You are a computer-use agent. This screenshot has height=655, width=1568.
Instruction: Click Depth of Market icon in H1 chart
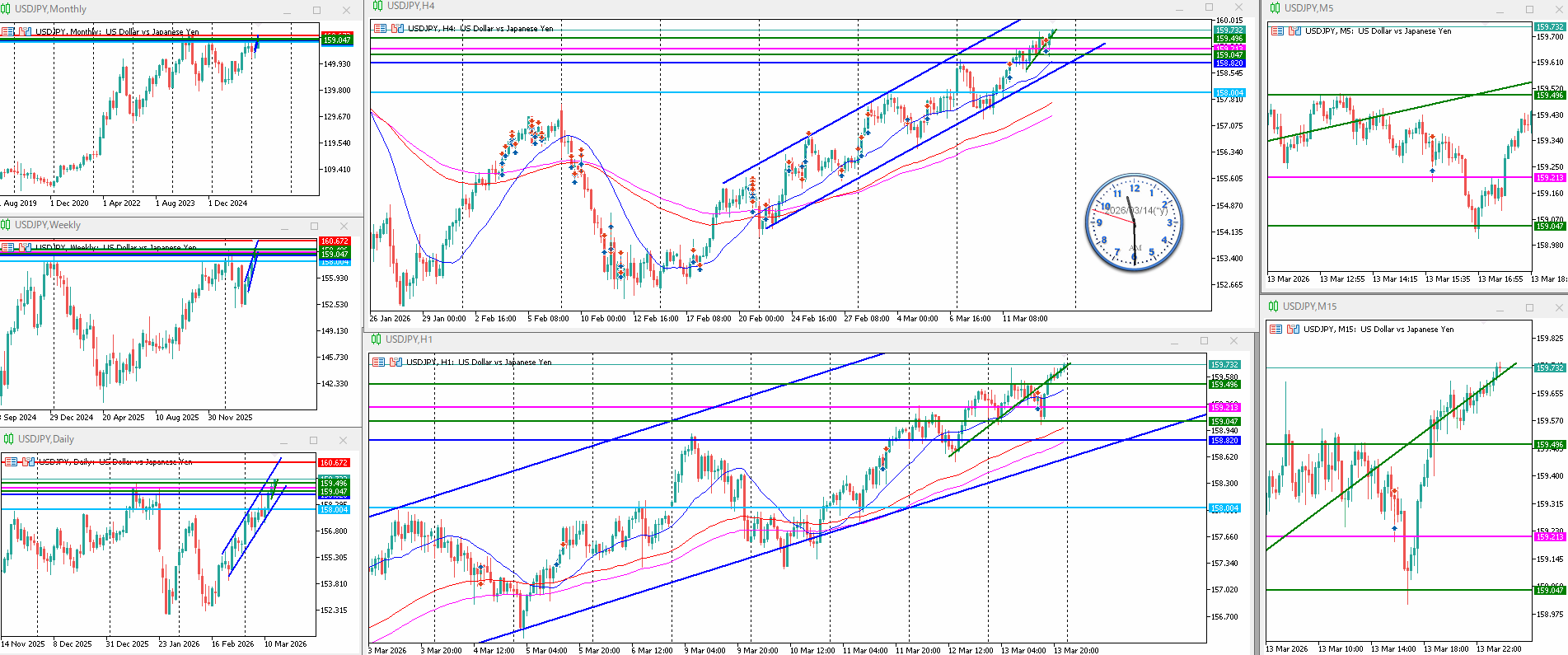click(x=377, y=363)
